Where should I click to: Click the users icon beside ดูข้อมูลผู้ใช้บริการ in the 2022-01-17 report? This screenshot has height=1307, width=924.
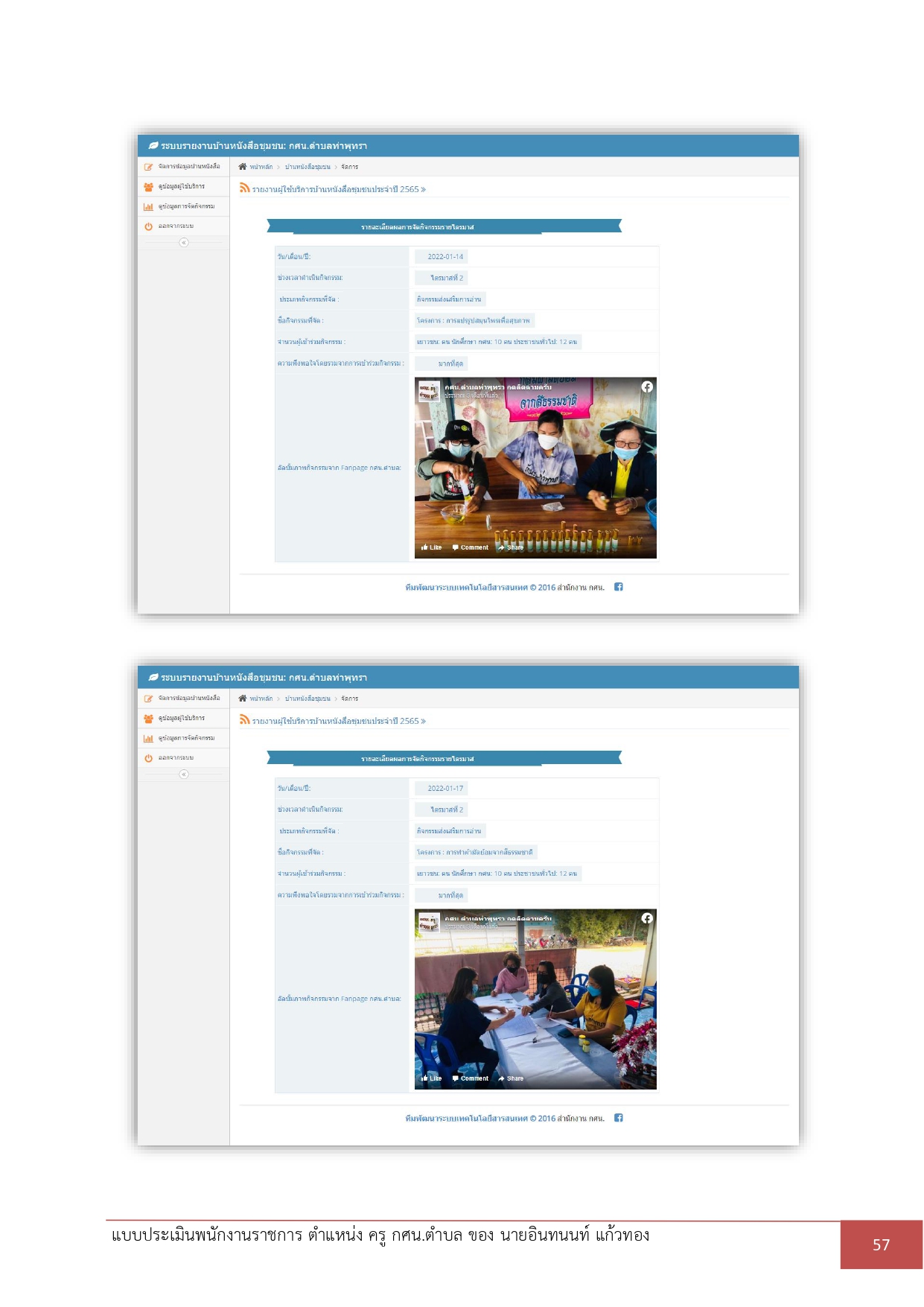[148, 719]
